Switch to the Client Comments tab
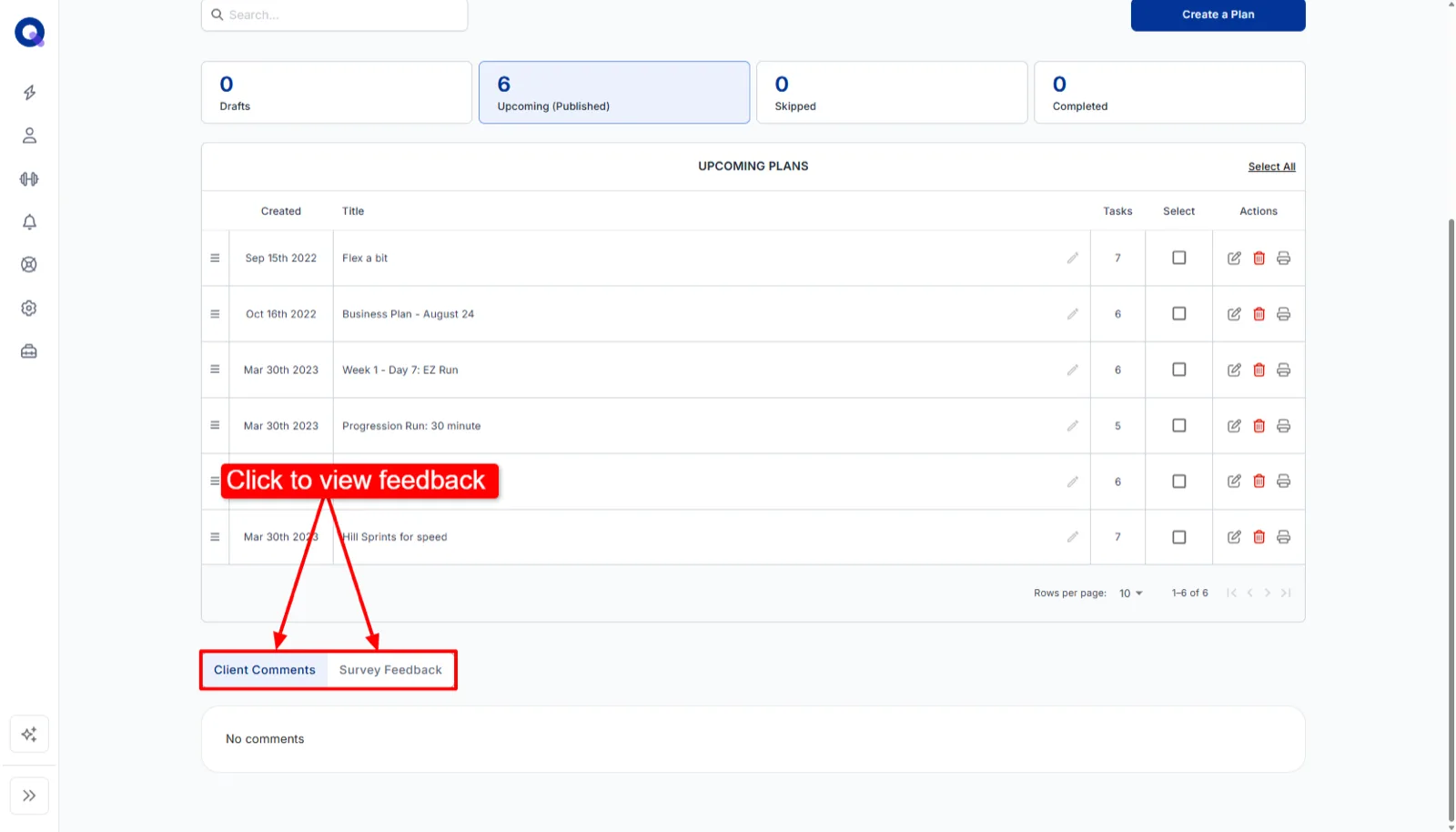Screen dimensions: 1456x832 [265, 670]
